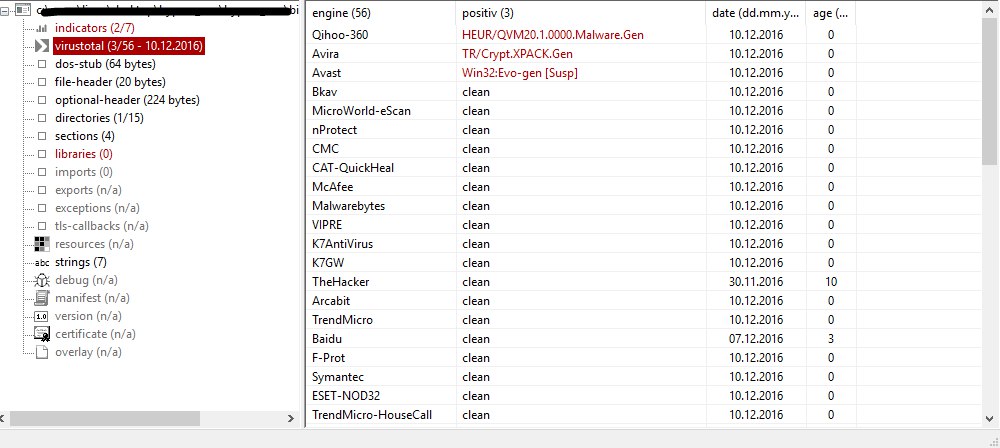Click the manifest document icon
This screenshot has height=448, width=1000.
click(41, 298)
